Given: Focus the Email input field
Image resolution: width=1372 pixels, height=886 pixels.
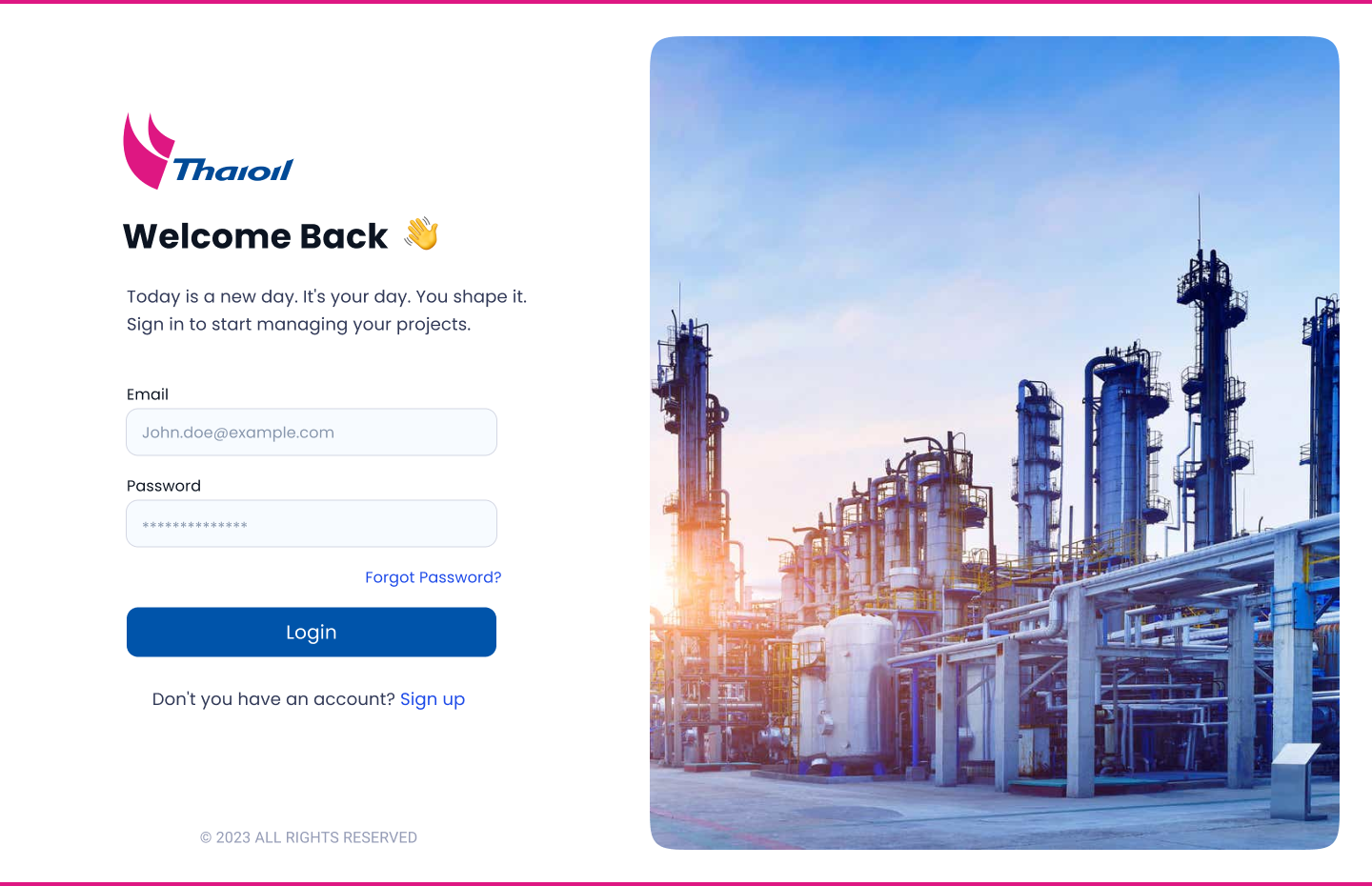Looking at the screenshot, I should tap(312, 433).
